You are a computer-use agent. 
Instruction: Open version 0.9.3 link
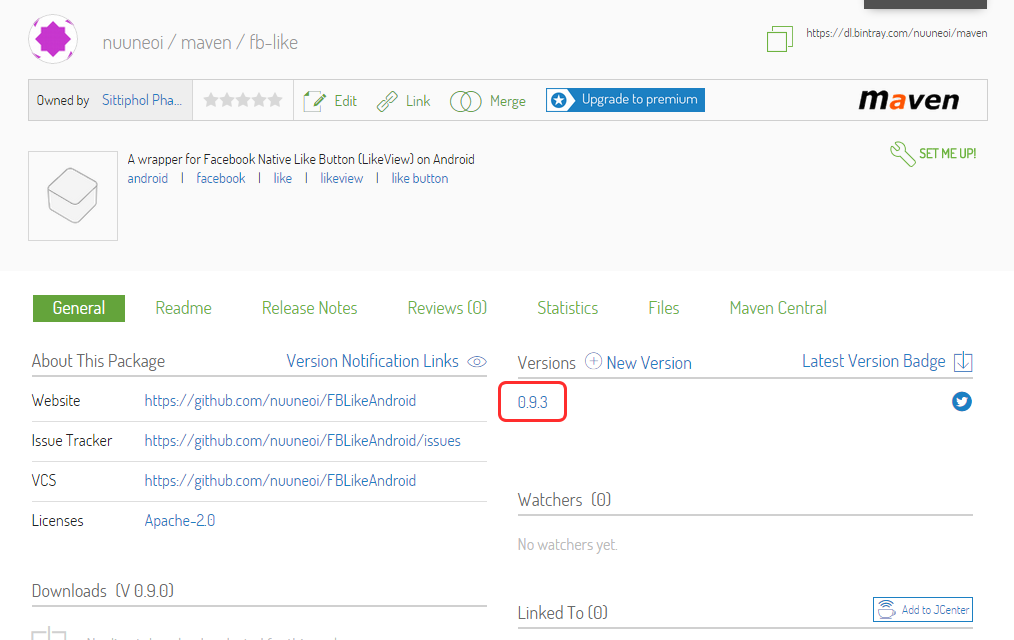point(533,402)
